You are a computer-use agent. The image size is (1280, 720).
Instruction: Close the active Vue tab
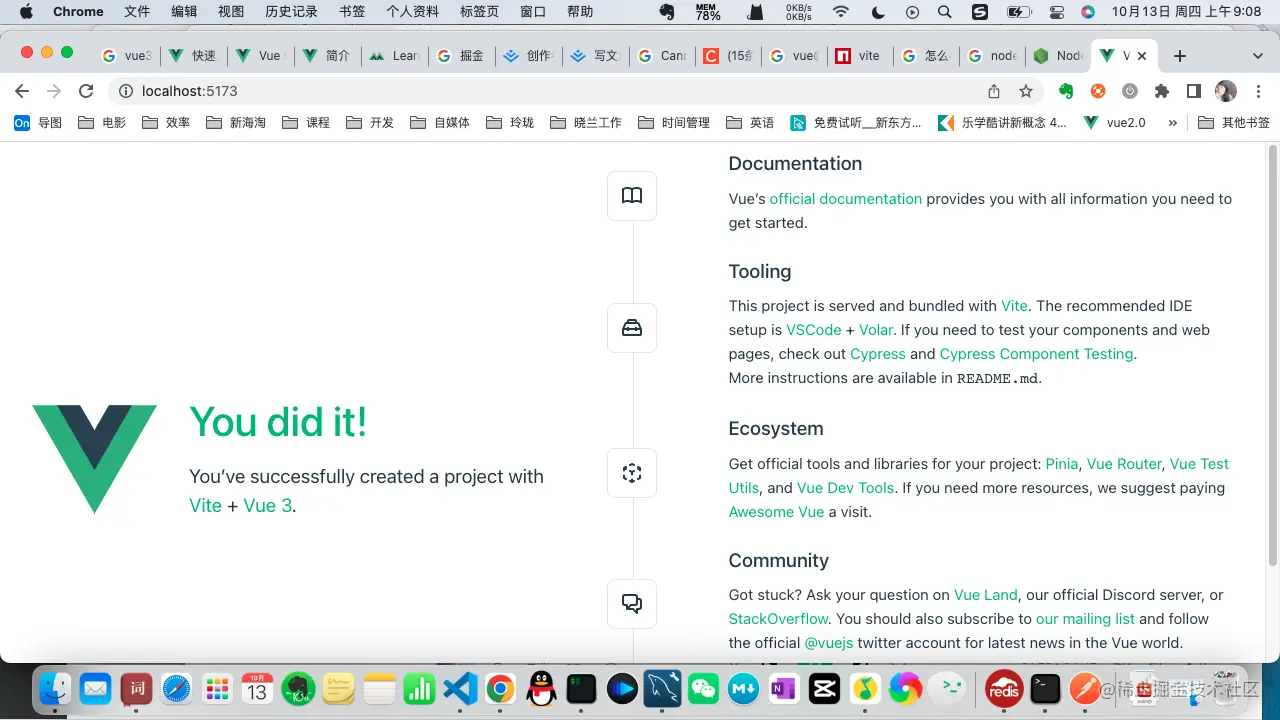pyautogui.click(x=1142, y=56)
